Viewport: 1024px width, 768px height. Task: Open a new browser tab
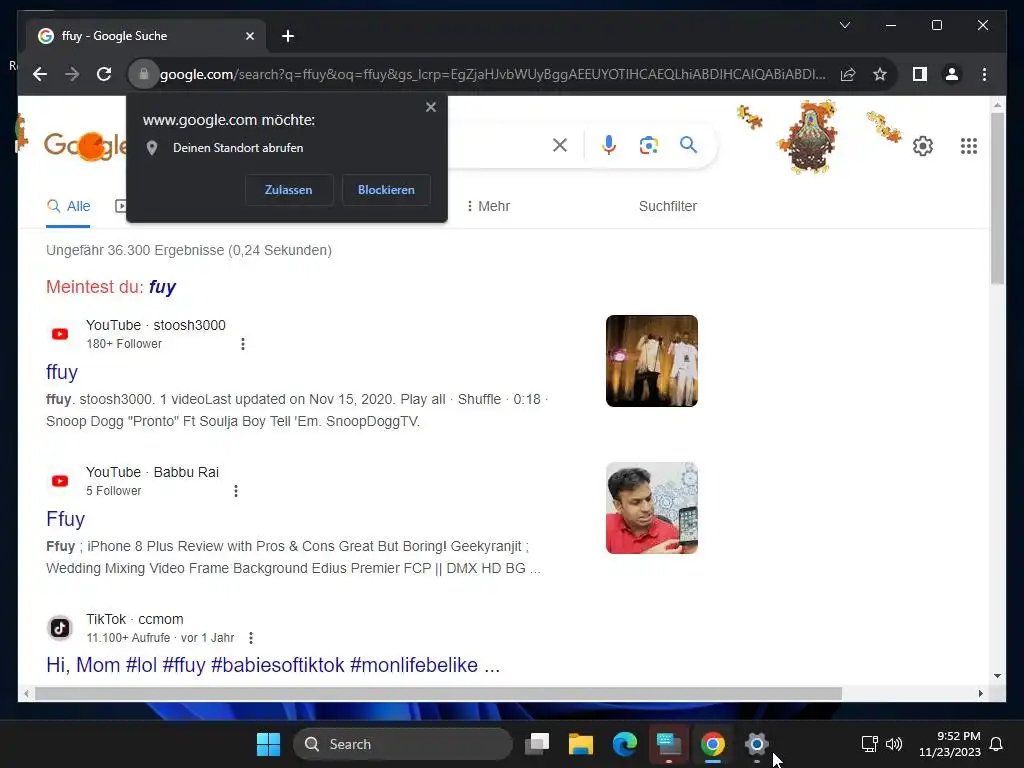coord(288,36)
